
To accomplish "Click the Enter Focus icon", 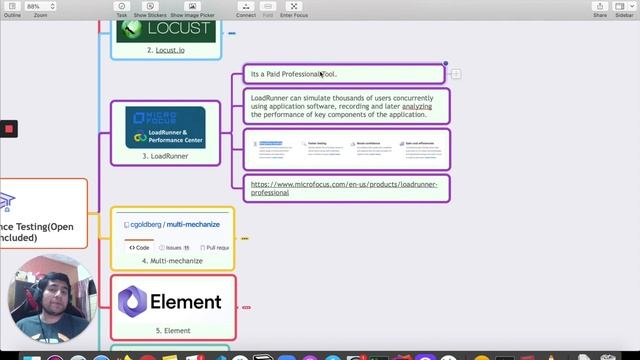I will [294, 6].
